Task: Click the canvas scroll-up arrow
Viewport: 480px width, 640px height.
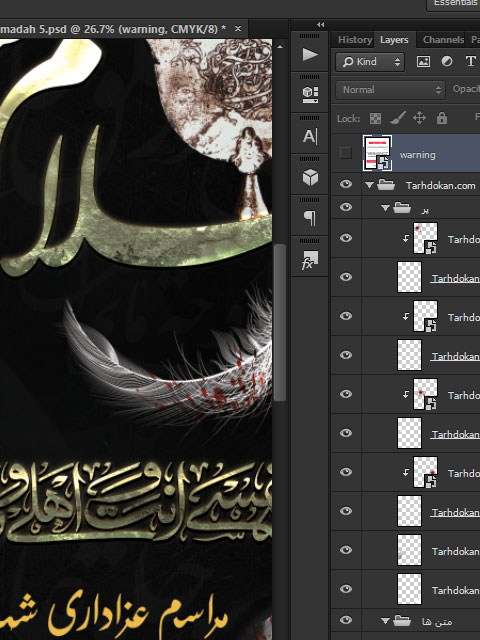Action: point(280,47)
